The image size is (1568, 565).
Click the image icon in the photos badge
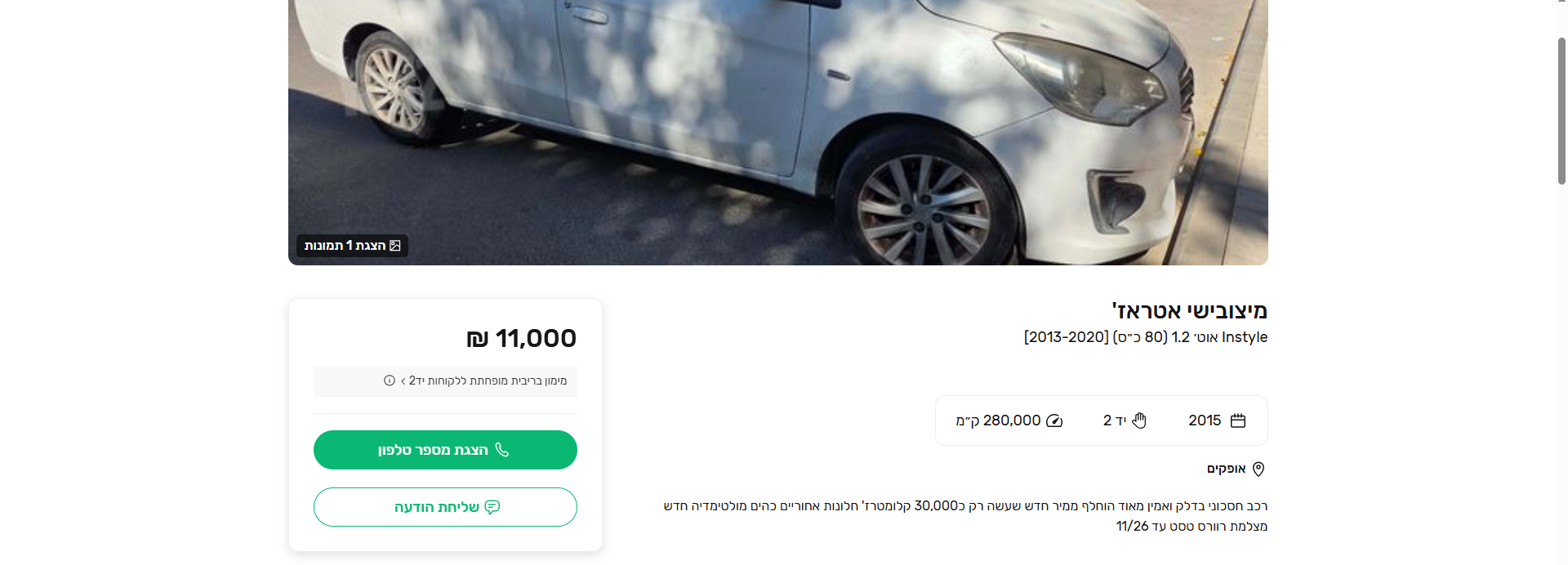coord(395,246)
